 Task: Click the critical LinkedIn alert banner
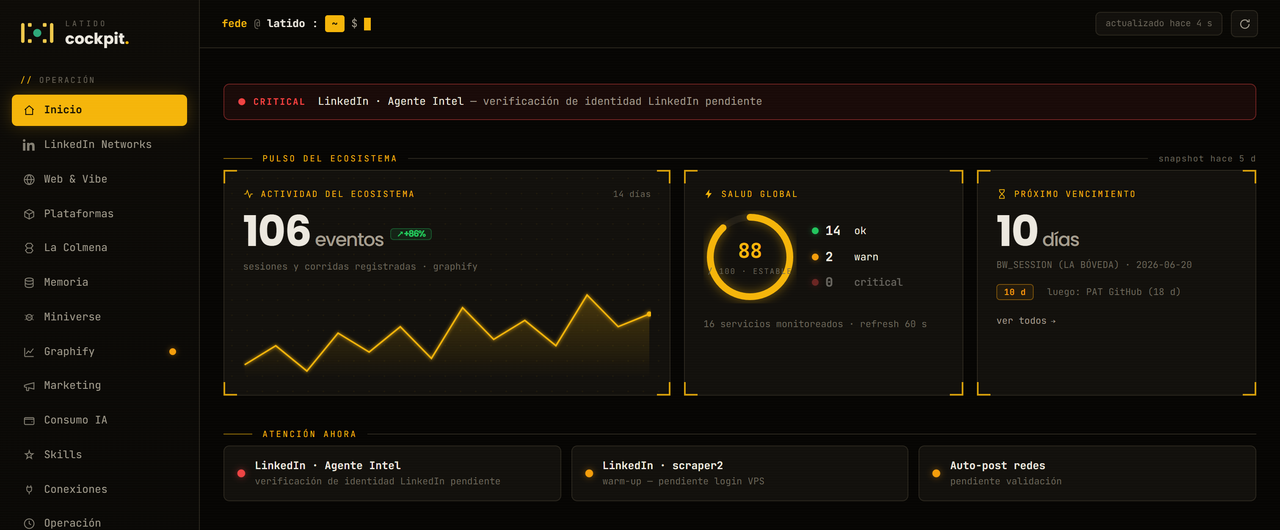point(739,102)
